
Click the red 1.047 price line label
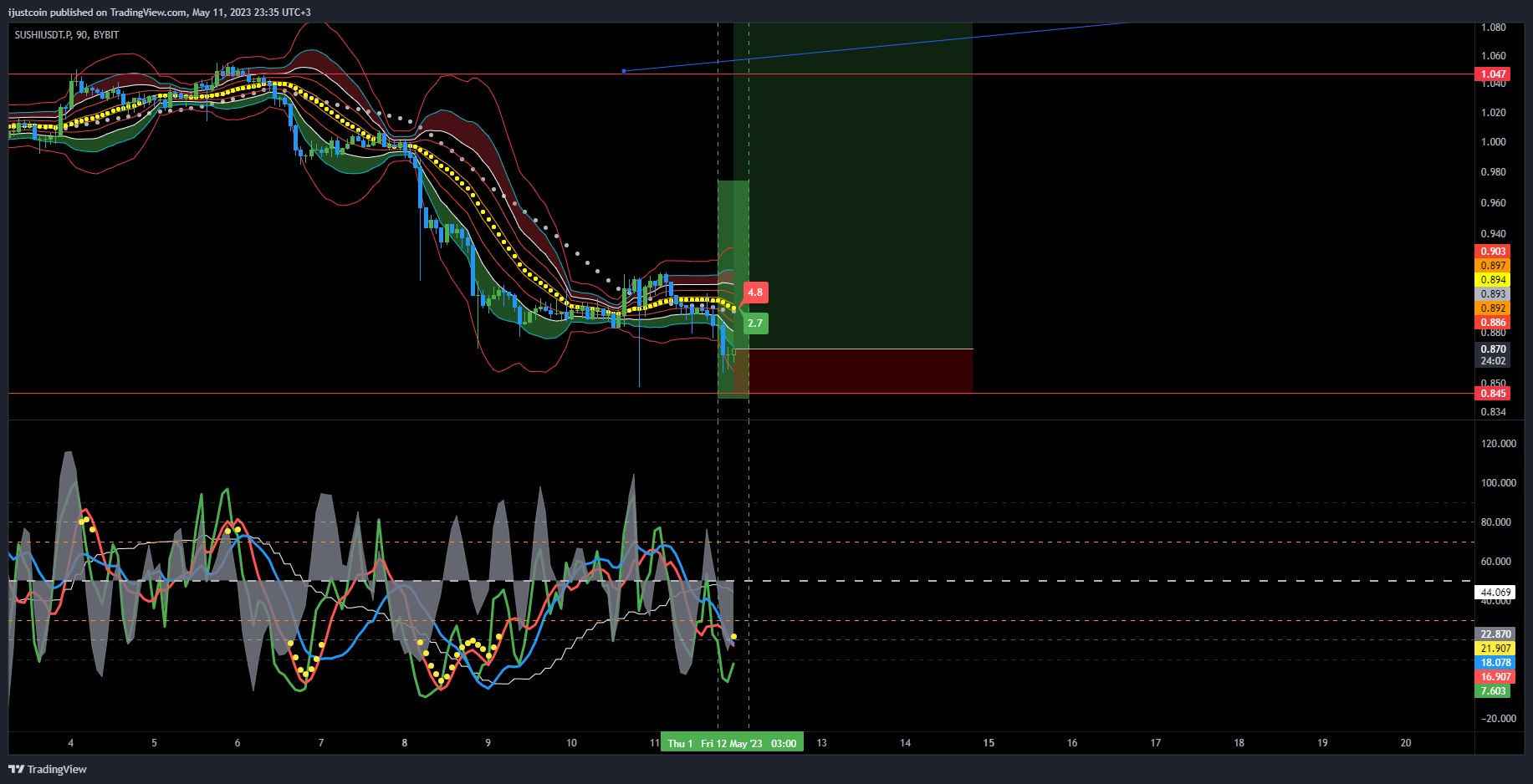pos(1494,74)
